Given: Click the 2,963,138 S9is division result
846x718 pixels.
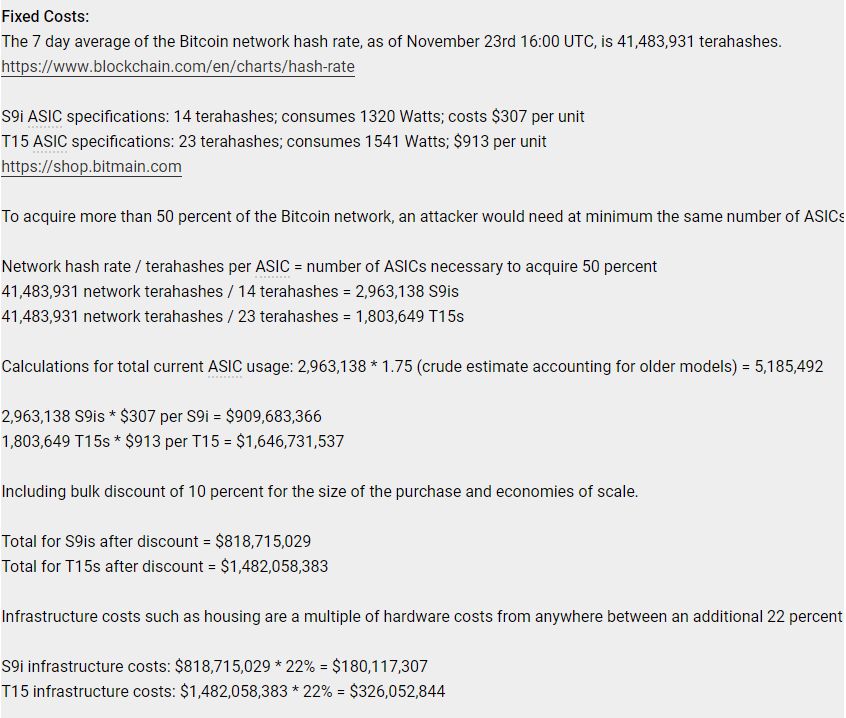Looking at the screenshot, I should pos(407,292).
